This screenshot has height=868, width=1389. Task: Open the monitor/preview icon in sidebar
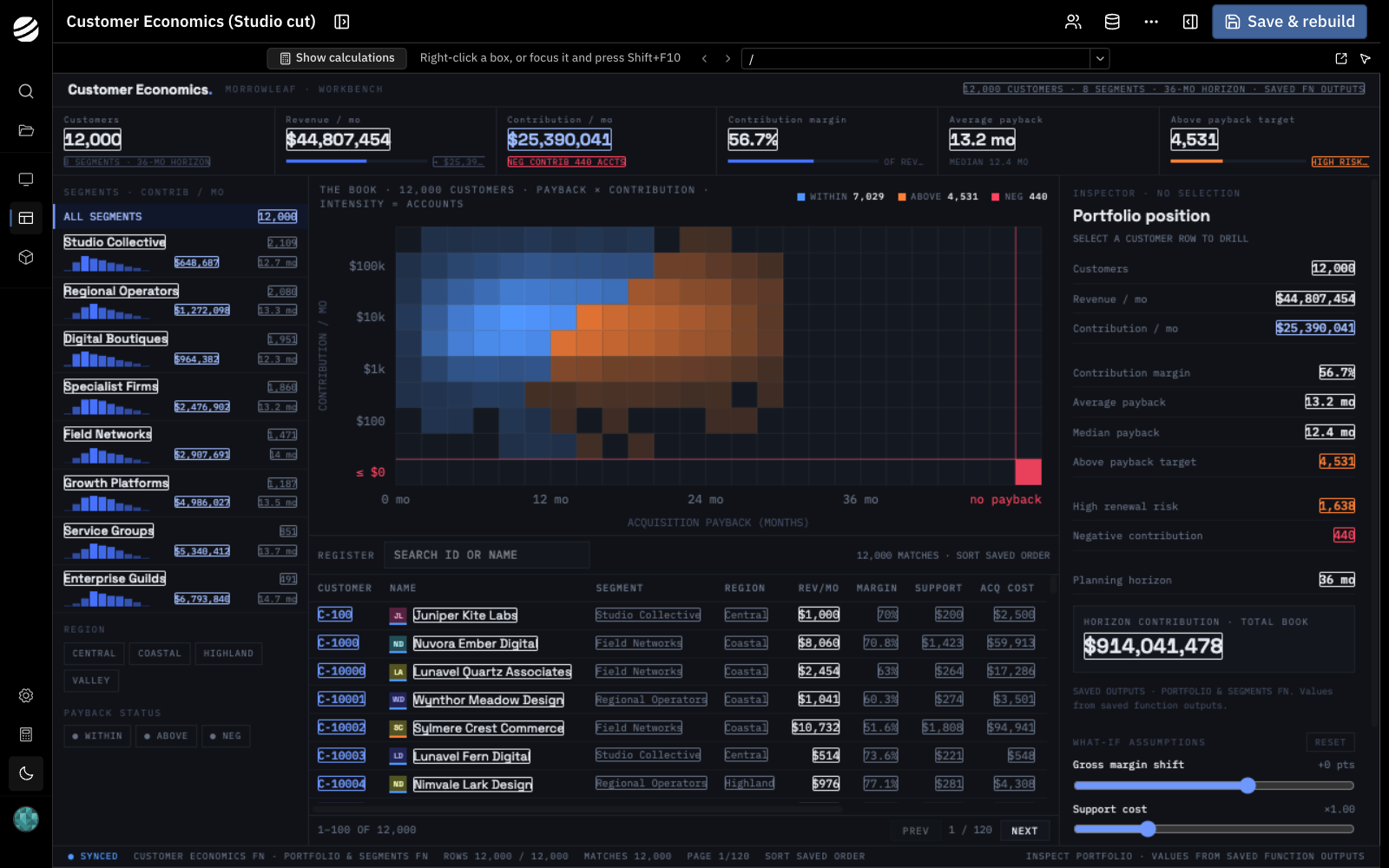26,179
